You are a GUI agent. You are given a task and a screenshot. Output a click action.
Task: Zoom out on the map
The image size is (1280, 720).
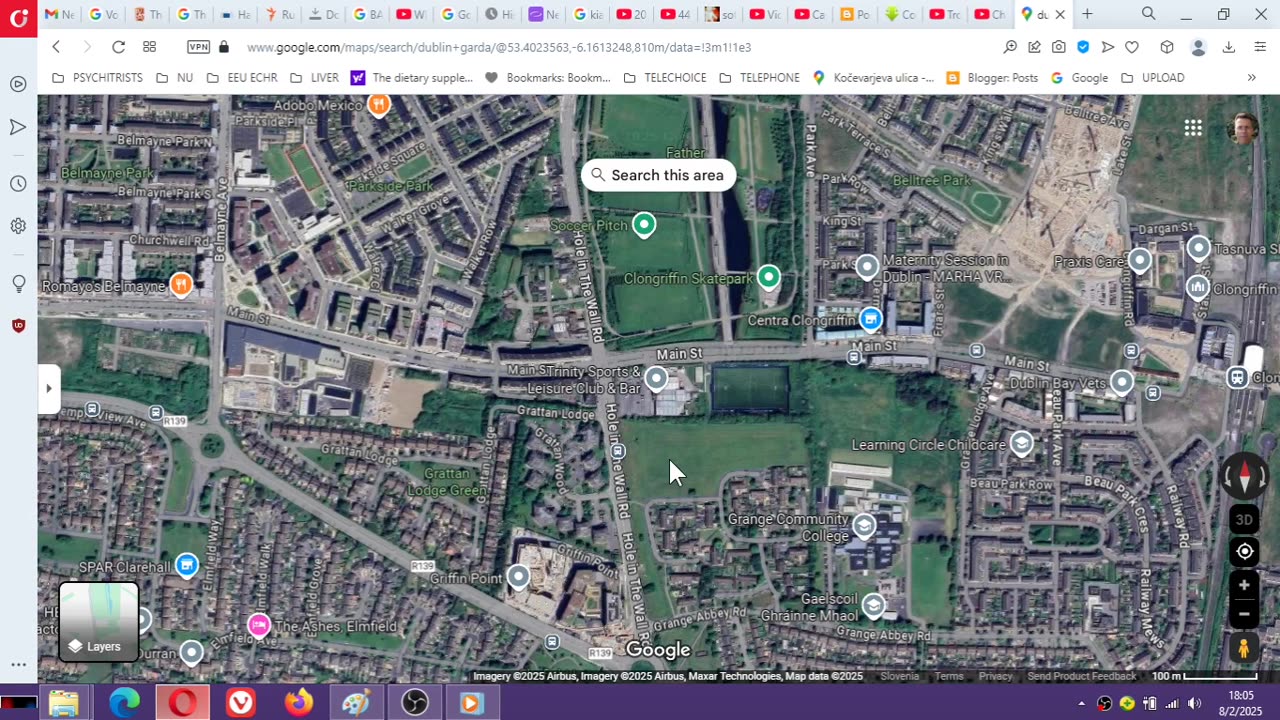[1244, 613]
